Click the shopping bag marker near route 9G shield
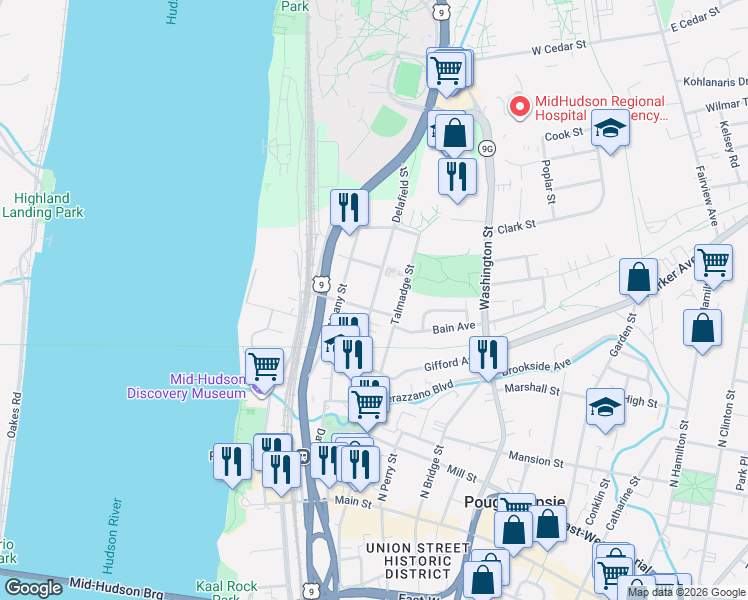748x600 pixels. [x=455, y=135]
